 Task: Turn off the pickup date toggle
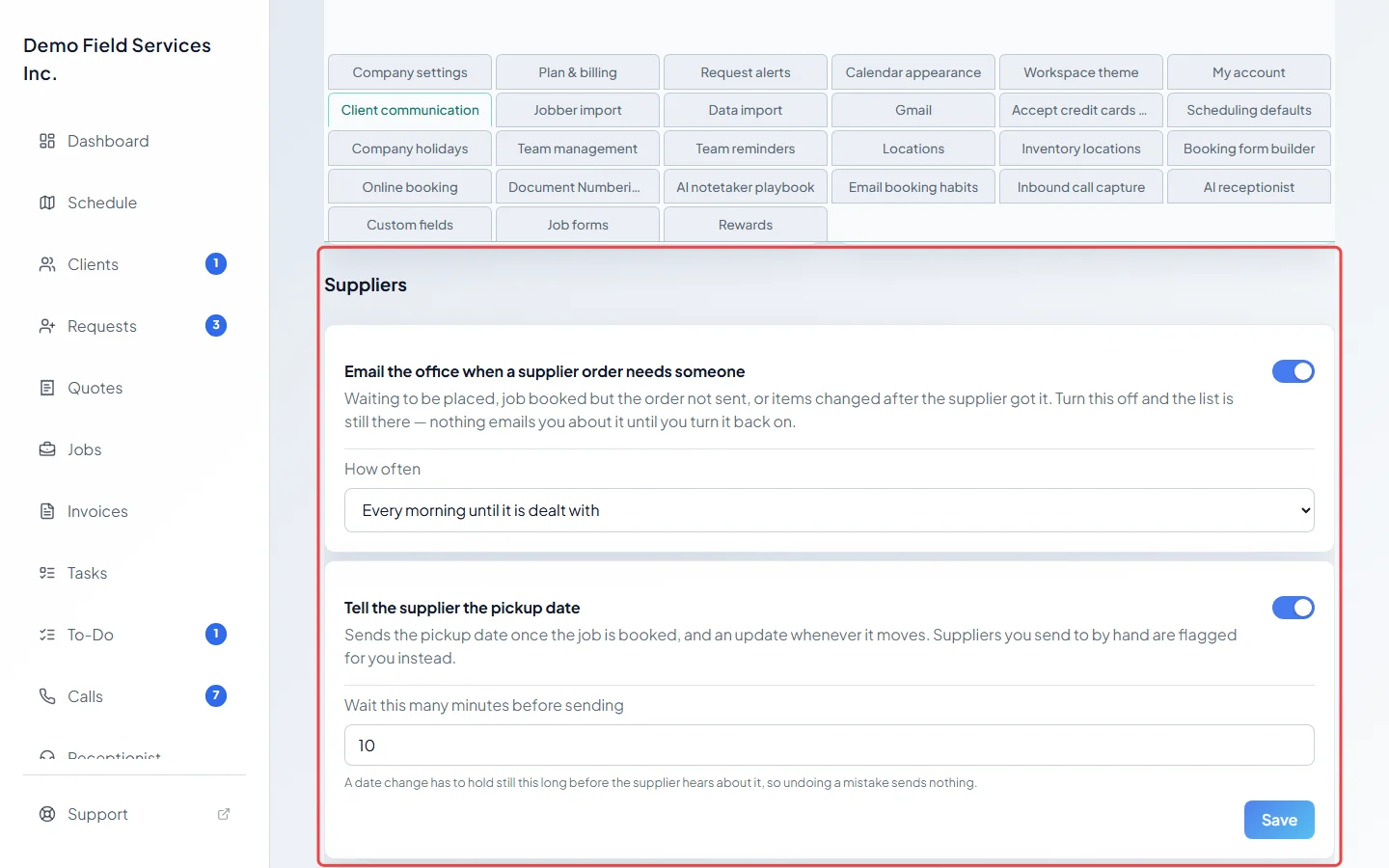coord(1294,608)
